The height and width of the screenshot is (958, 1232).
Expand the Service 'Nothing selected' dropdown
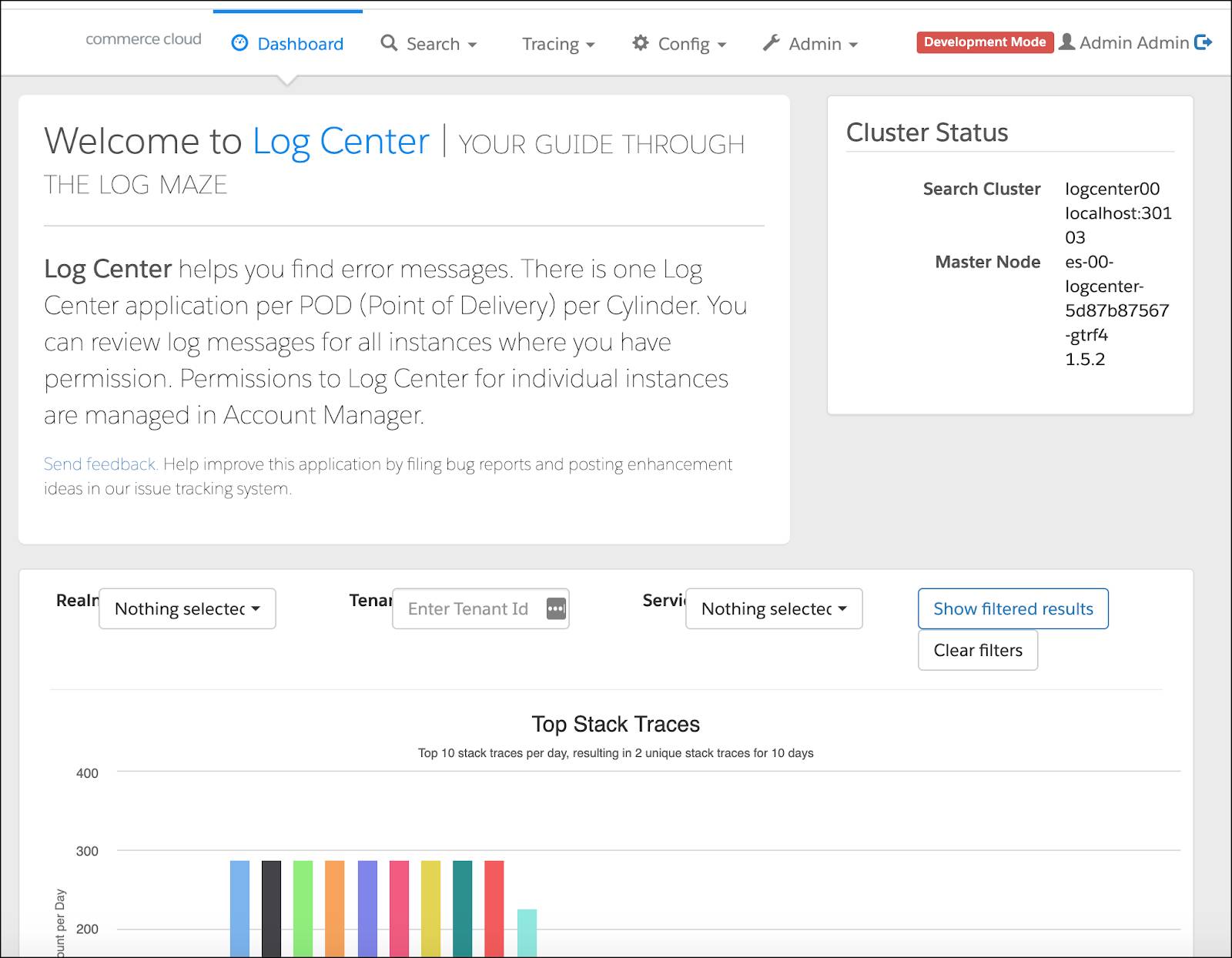point(774,609)
